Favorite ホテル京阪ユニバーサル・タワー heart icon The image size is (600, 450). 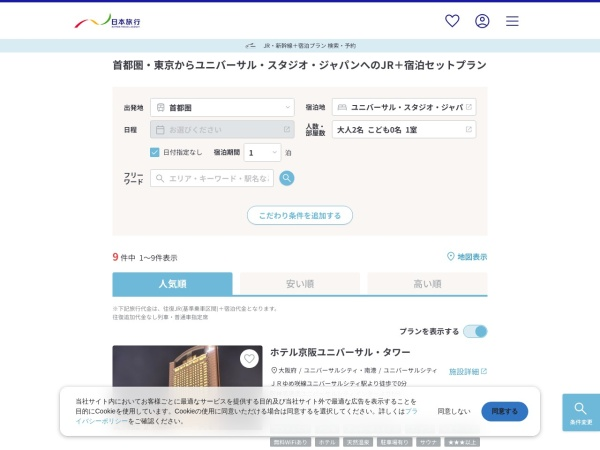[249, 359]
